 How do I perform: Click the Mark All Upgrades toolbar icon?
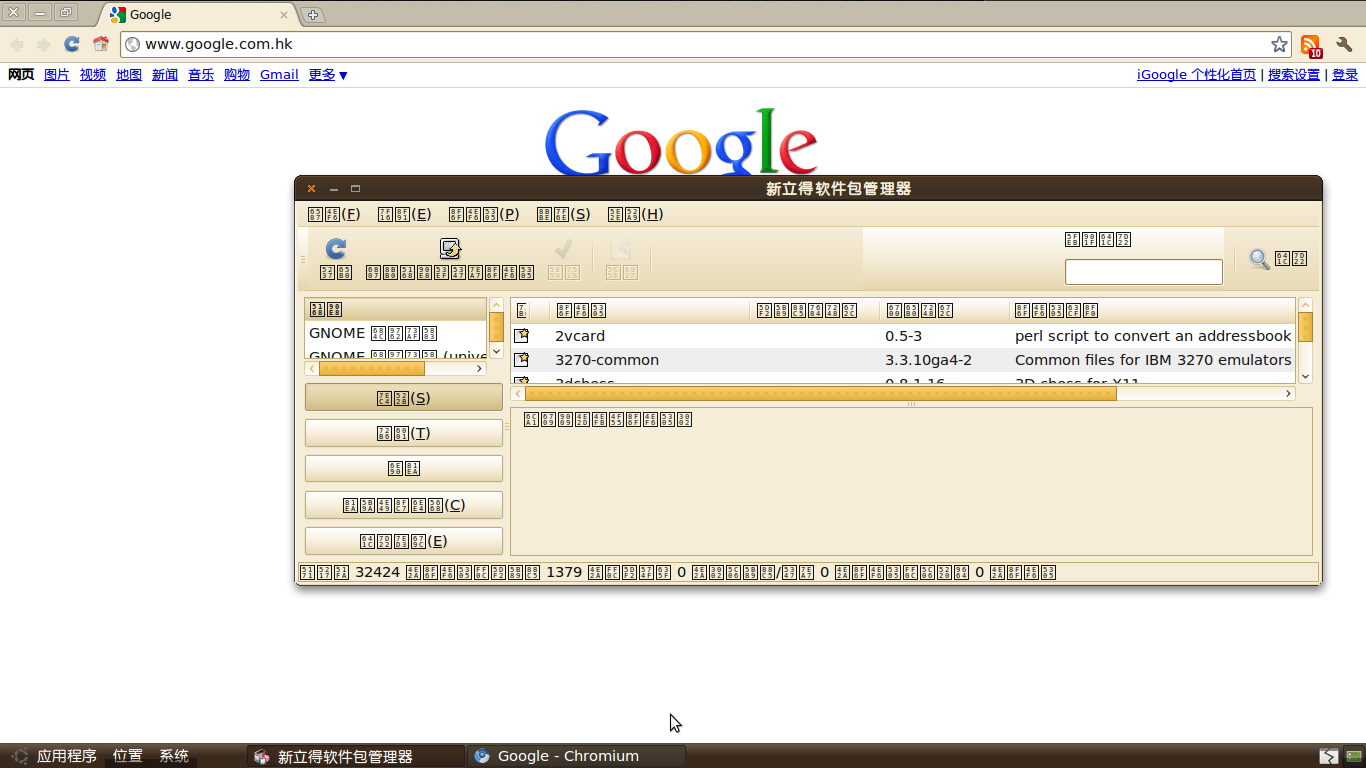[x=450, y=250]
